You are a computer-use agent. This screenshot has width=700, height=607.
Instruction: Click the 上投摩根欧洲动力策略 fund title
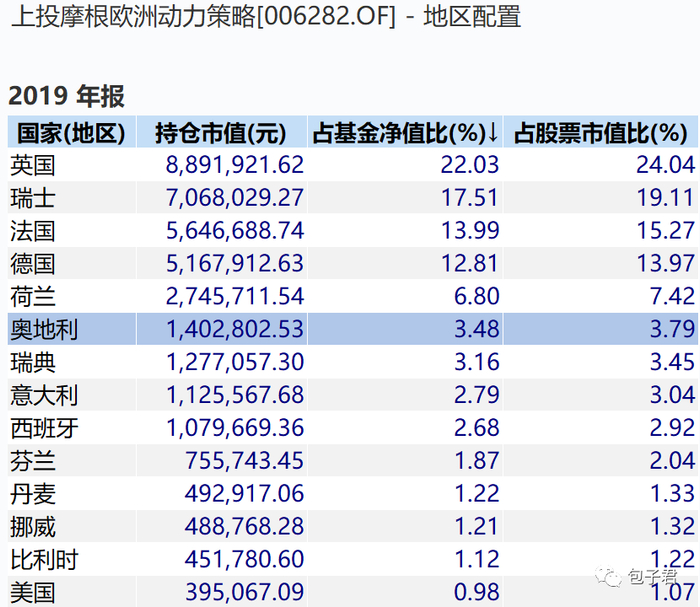pos(133,17)
